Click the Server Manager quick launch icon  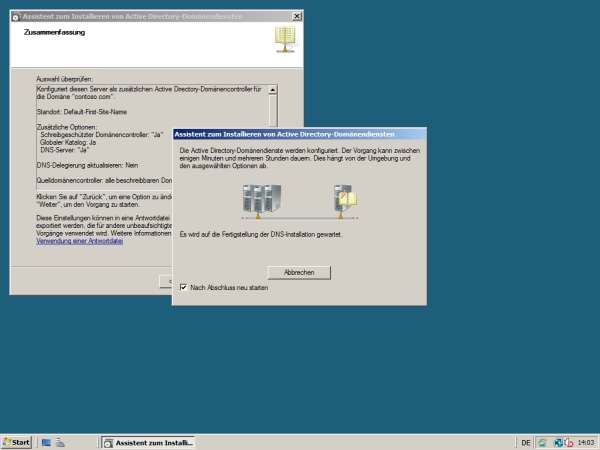pos(46,443)
